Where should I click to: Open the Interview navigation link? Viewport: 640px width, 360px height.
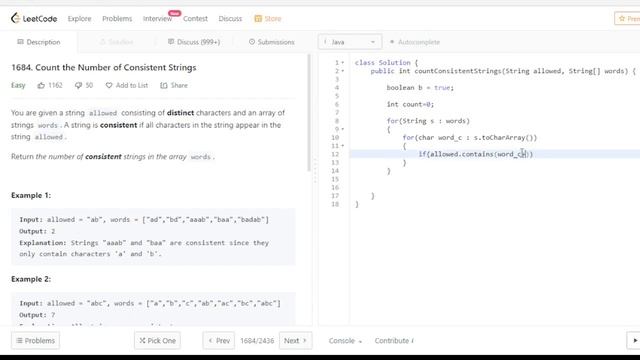(157, 18)
